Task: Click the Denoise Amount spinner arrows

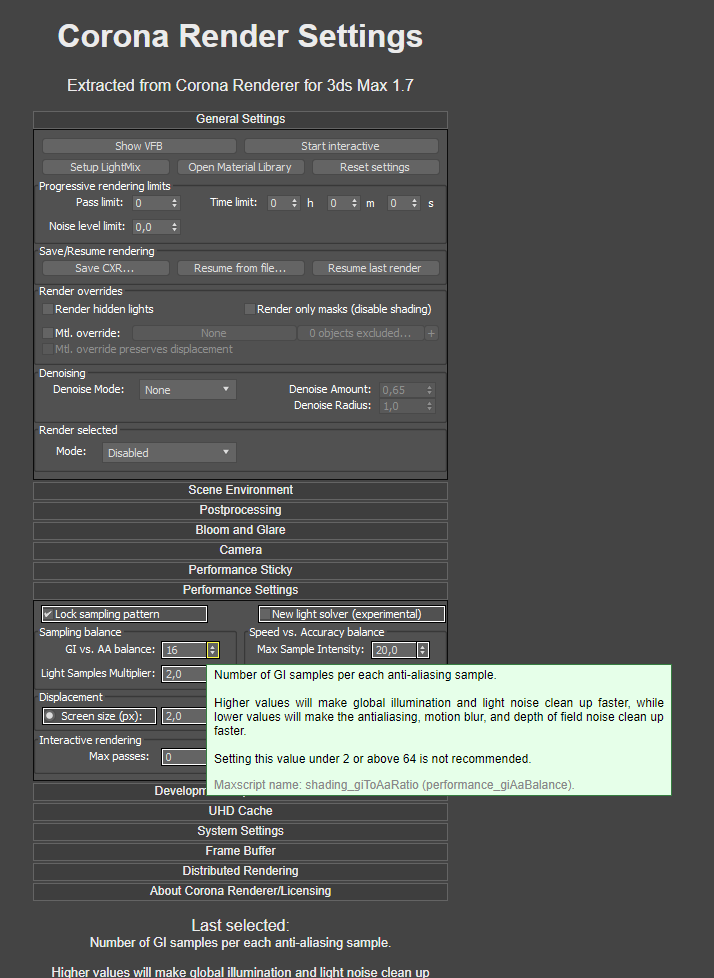Action: pyautogui.click(x=429, y=390)
